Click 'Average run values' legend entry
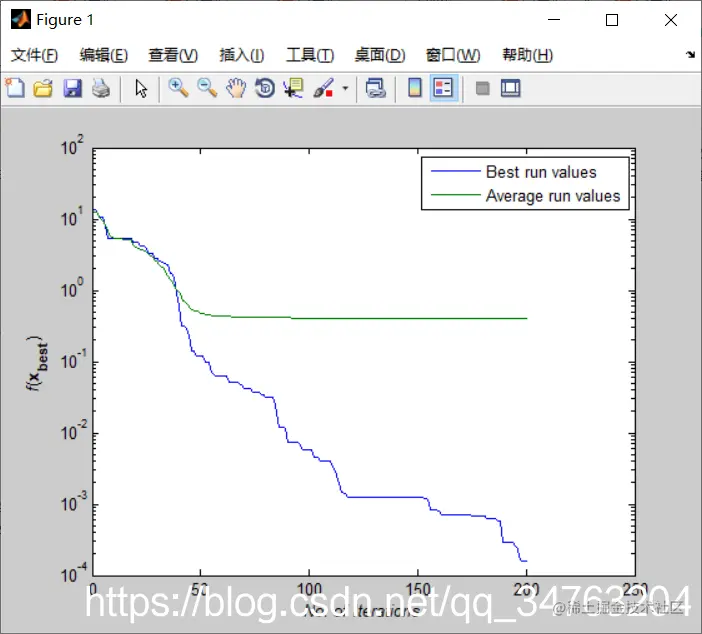702x634 pixels. coord(553,196)
